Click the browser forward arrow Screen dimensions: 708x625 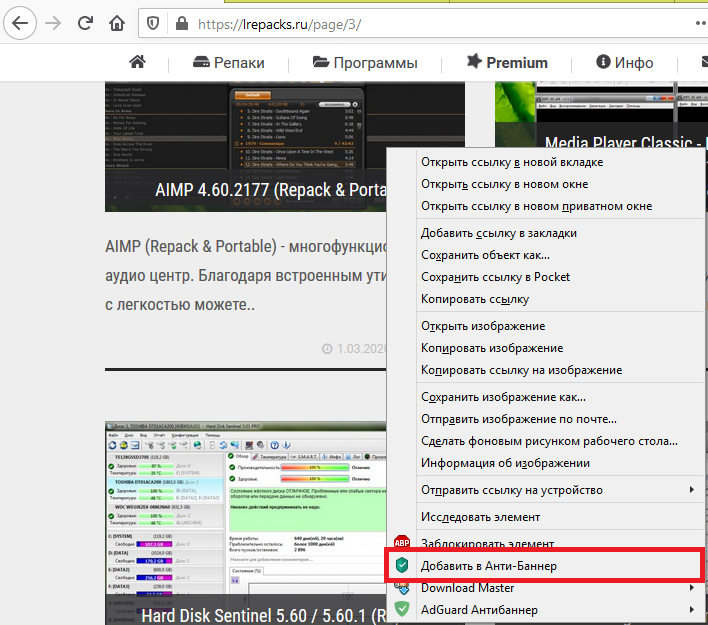tap(53, 23)
